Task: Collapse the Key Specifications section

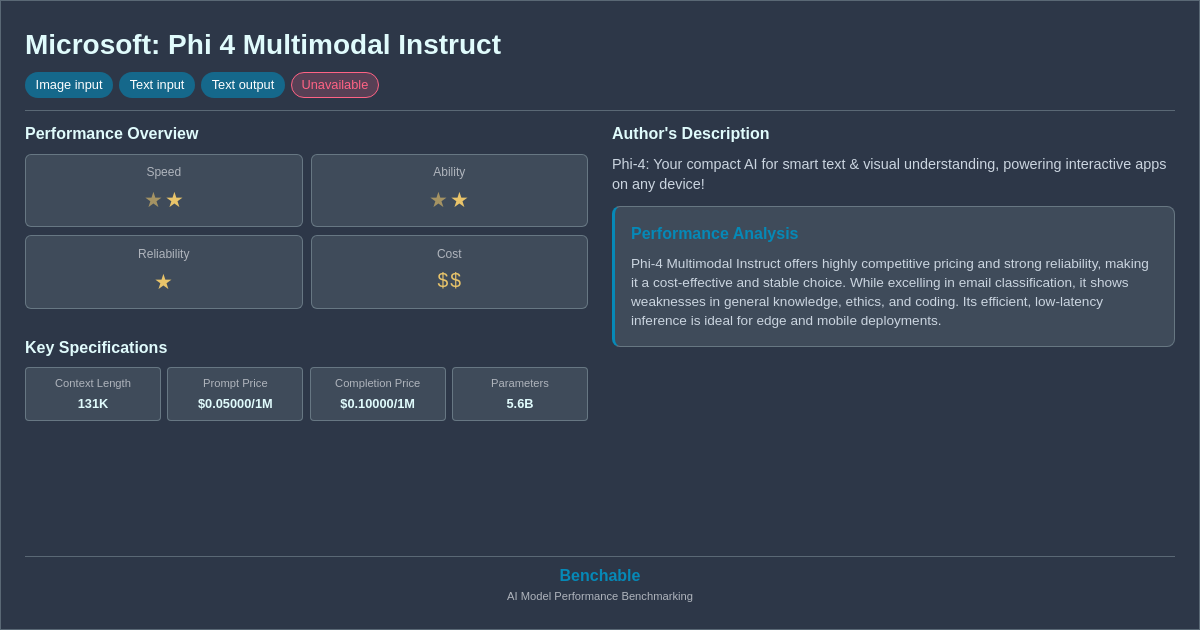Action: point(95,347)
